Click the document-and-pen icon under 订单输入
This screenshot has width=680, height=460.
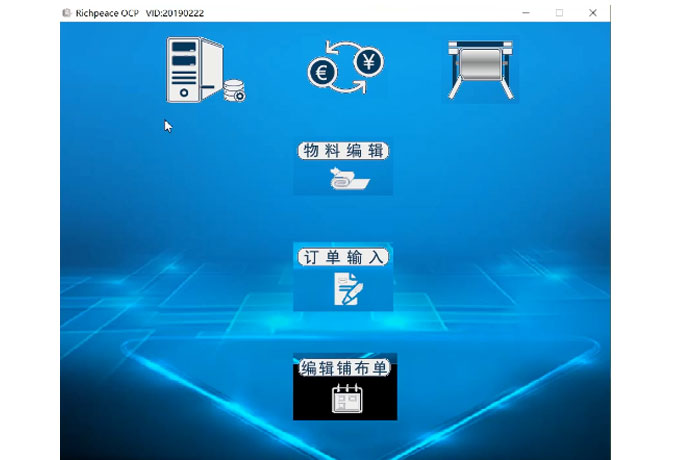345,290
